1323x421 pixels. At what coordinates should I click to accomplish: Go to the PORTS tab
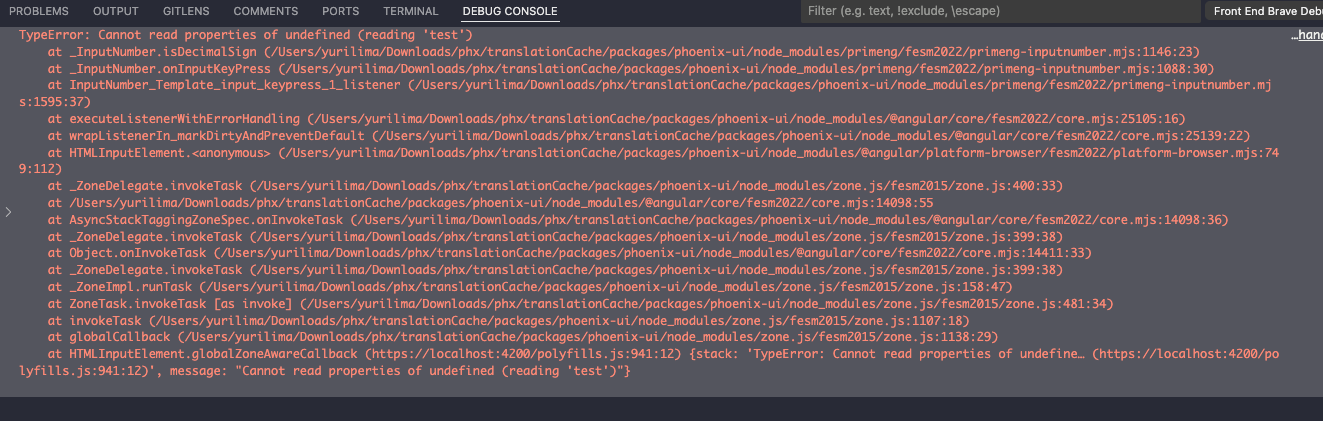click(341, 11)
